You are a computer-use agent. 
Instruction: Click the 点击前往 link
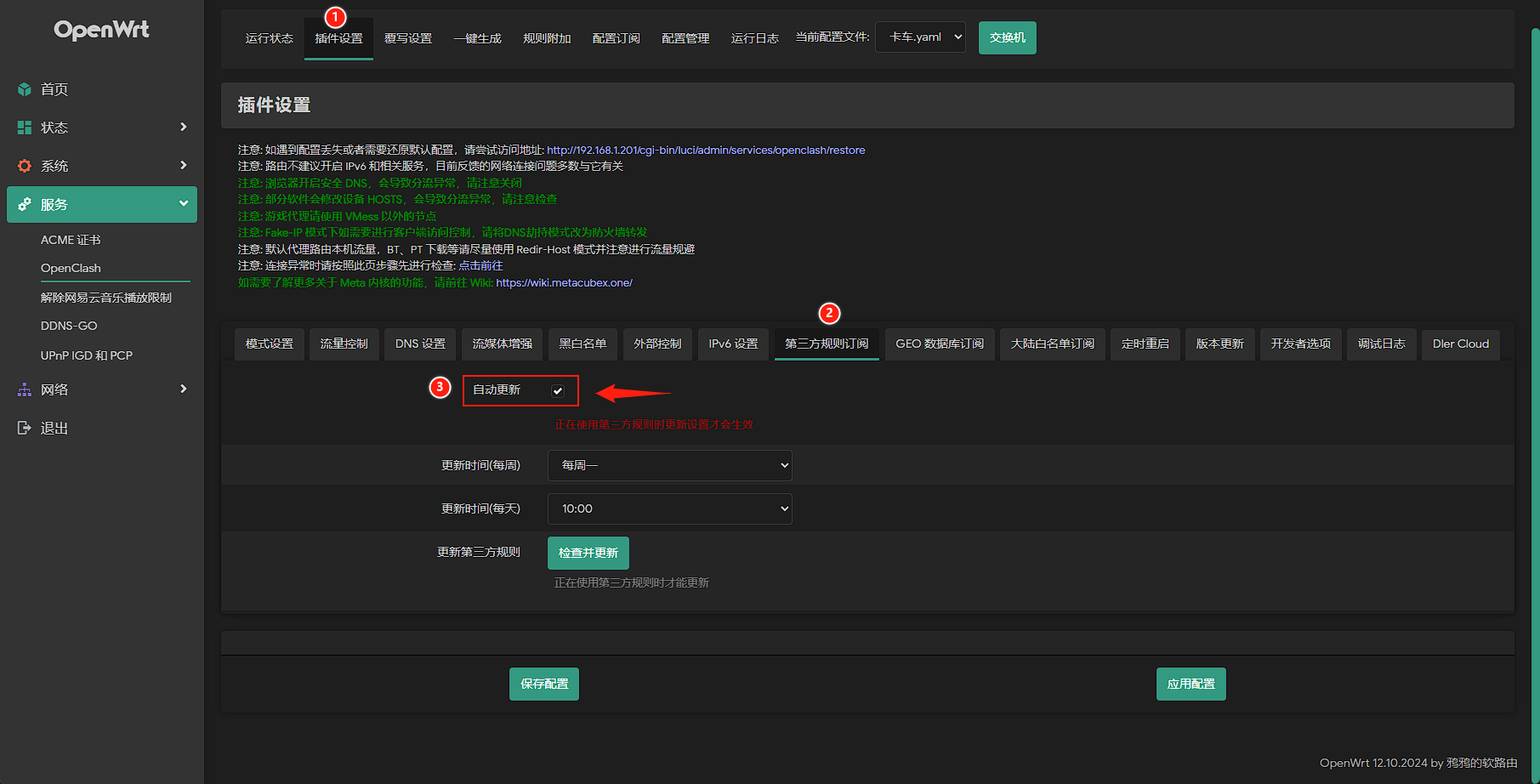coord(480,266)
